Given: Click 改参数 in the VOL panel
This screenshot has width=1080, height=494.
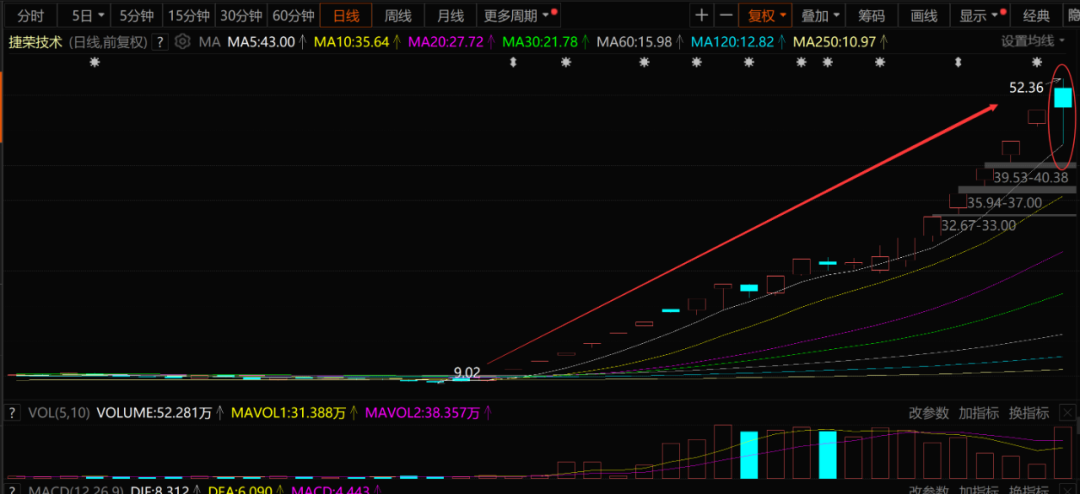Looking at the screenshot, I should (928, 413).
